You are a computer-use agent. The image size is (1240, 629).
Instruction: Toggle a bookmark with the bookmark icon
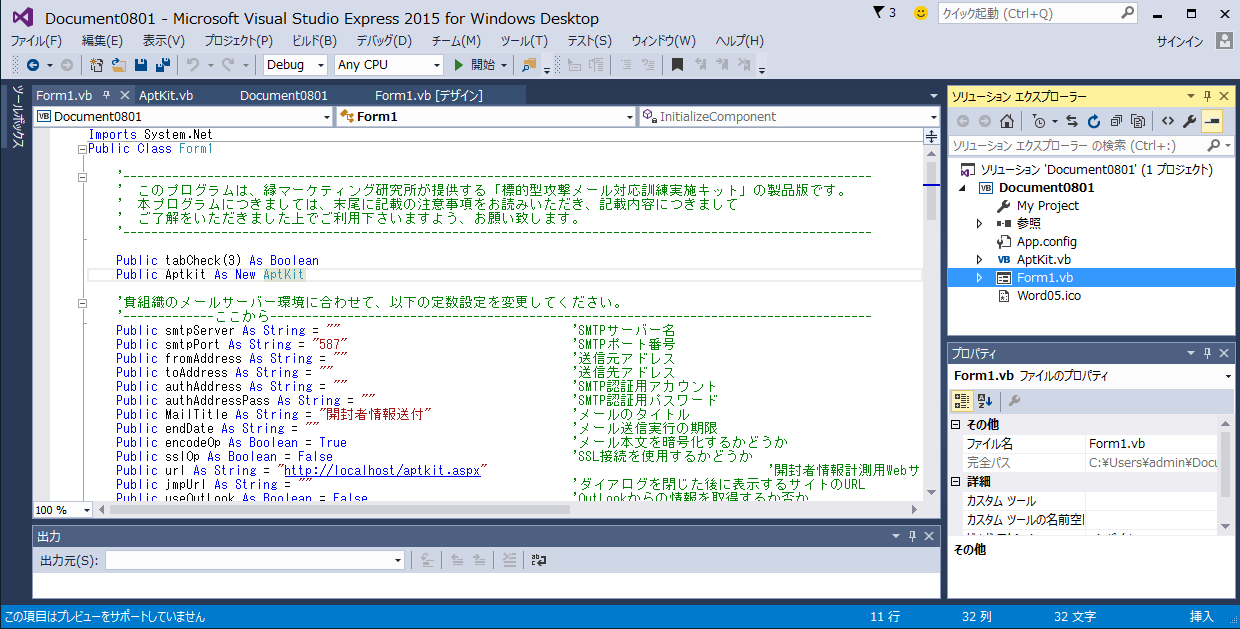[677, 65]
